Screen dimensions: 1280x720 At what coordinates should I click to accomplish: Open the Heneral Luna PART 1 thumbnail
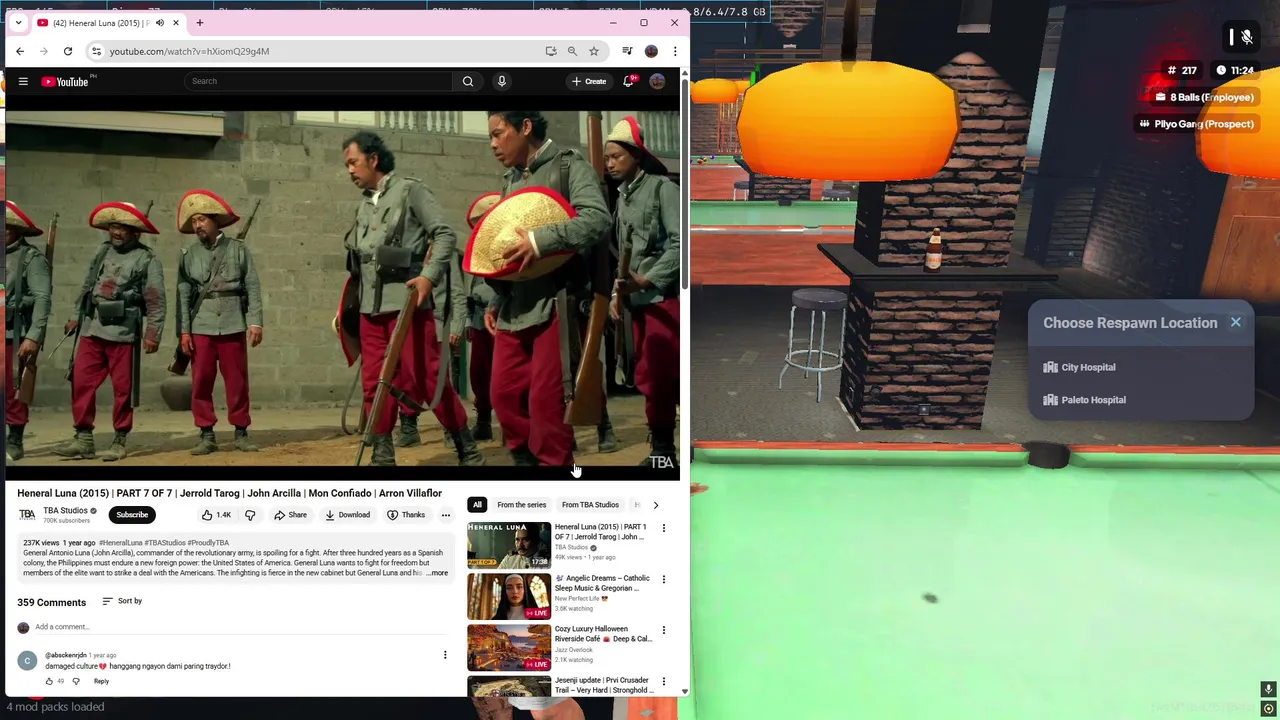click(509, 544)
